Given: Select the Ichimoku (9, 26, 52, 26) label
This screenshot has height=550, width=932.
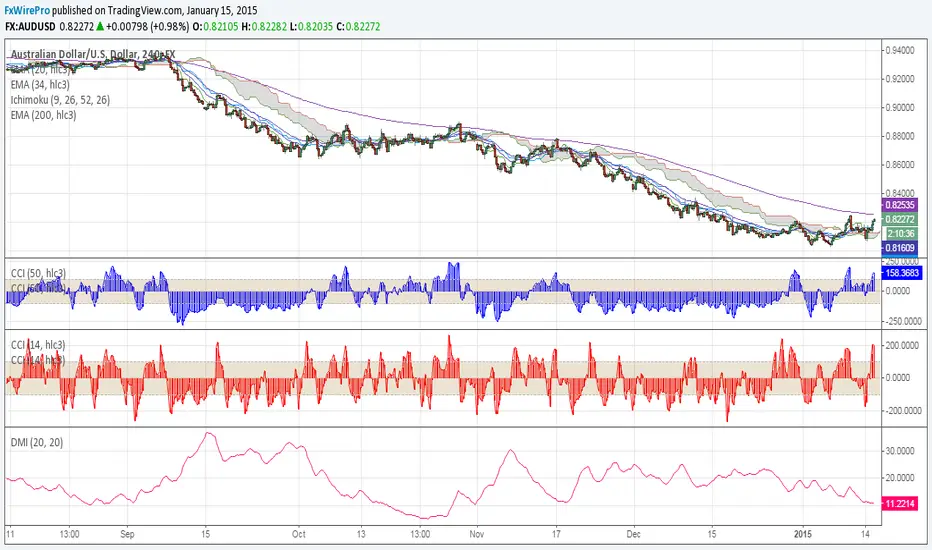Looking at the screenshot, I should coord(60,99).
